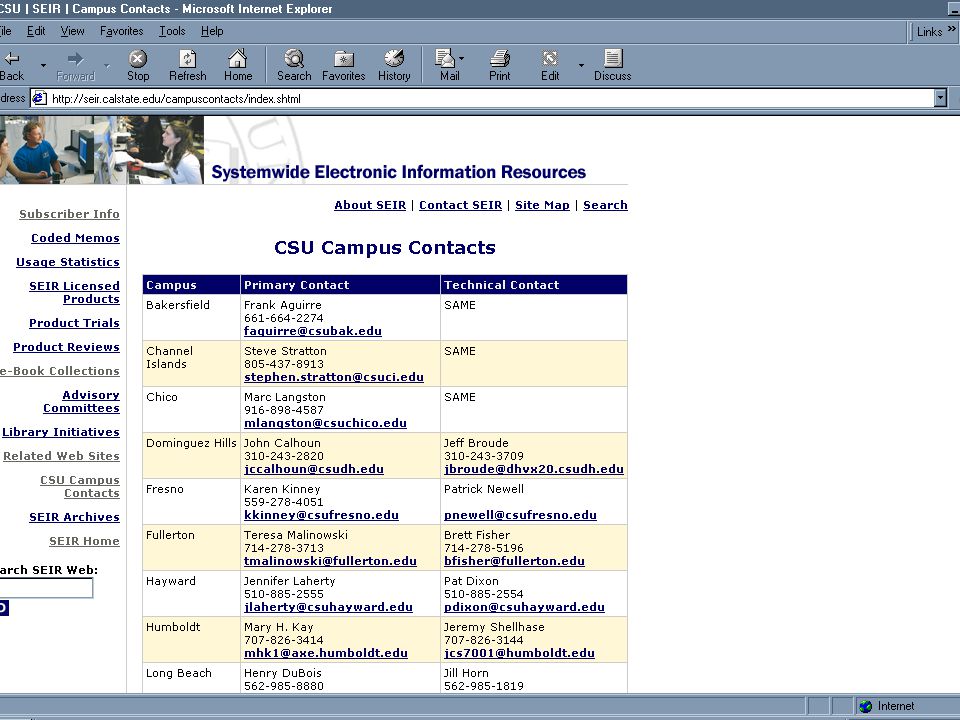Open the CSU Campus Contacts sidebar link
The width and height of the screenshot is (960, 720).
pos(80,486)
